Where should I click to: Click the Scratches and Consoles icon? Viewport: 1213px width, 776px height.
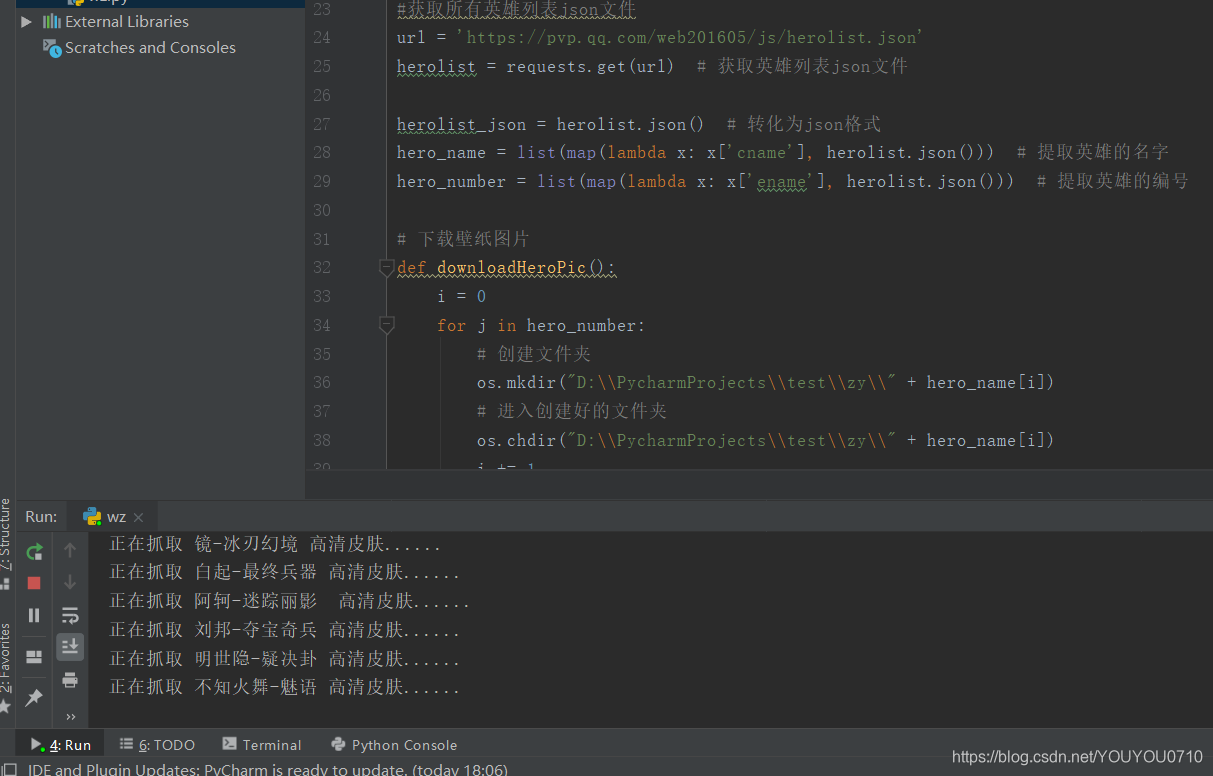(52, 47)
